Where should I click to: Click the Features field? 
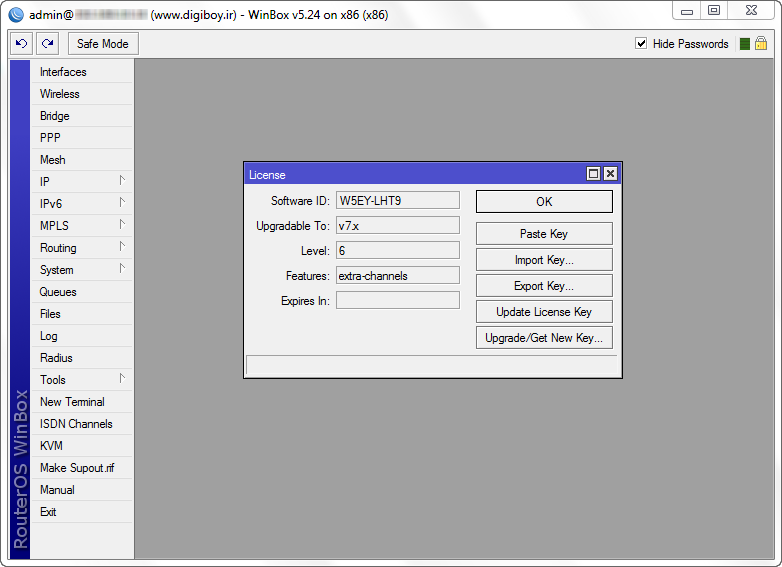click(397, 275)
